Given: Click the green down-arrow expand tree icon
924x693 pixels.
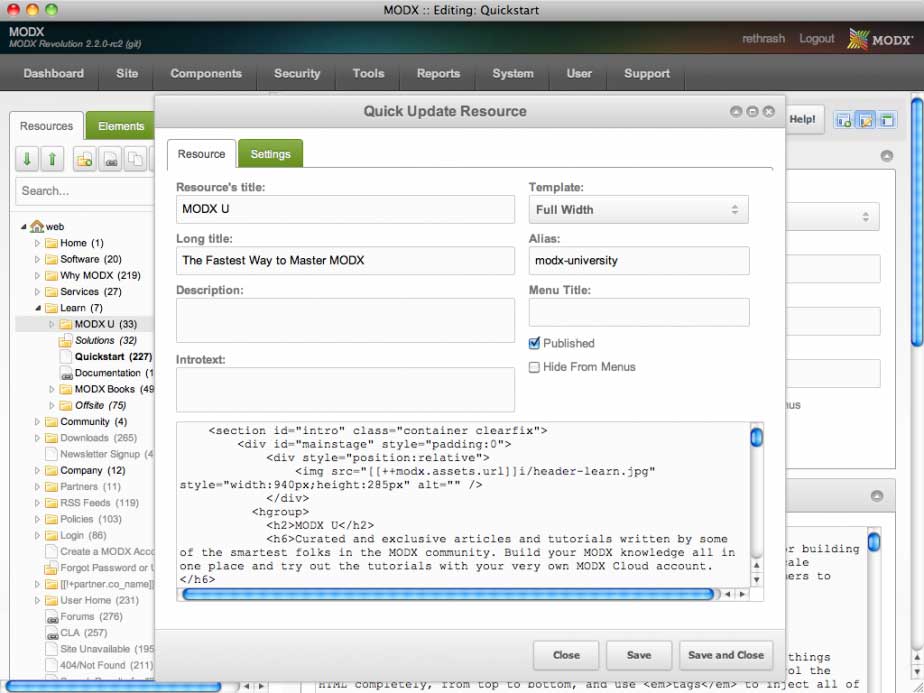Looking at the screenshot, I should pyautogui.click(x=27, y=159).
